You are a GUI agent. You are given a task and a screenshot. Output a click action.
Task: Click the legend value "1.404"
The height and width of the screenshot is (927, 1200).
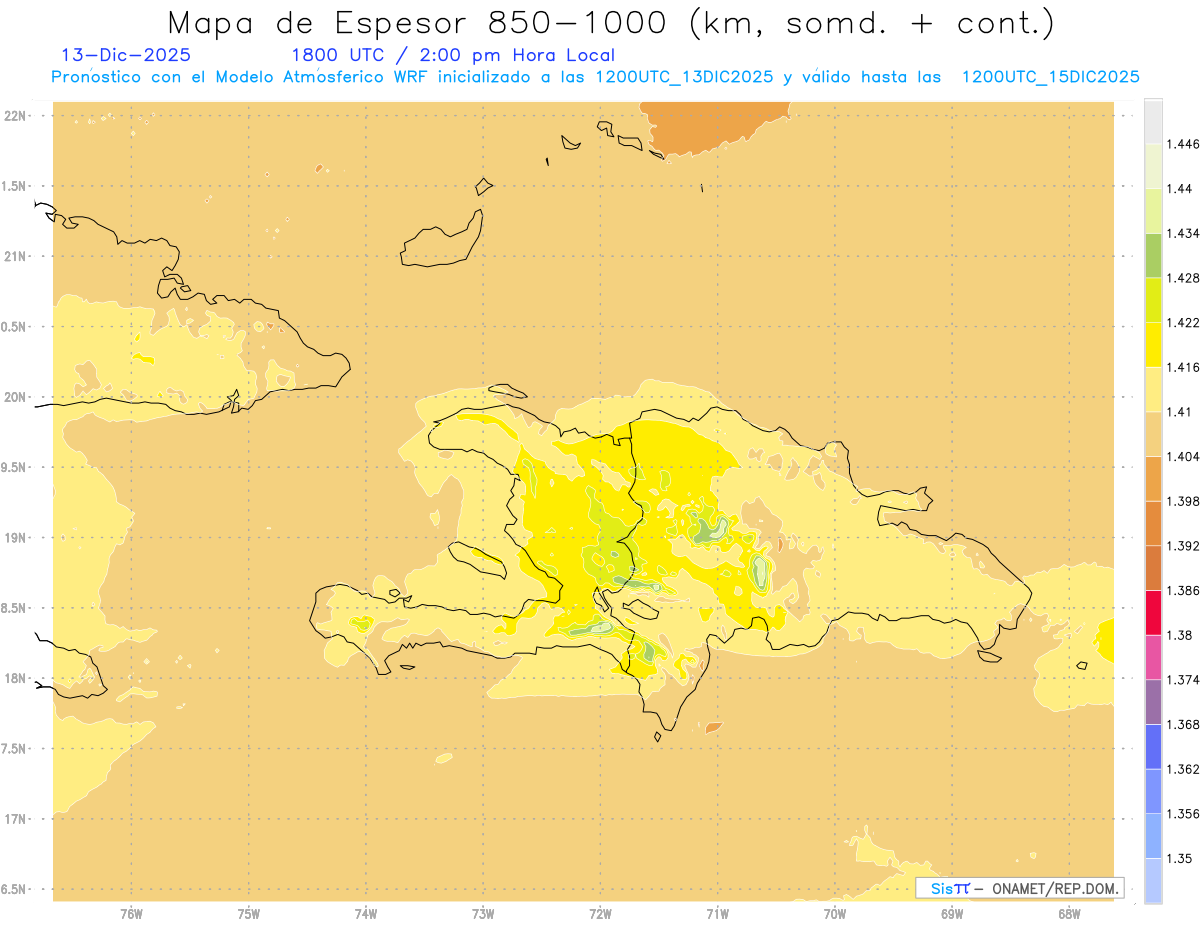[x=1183, y=456]
